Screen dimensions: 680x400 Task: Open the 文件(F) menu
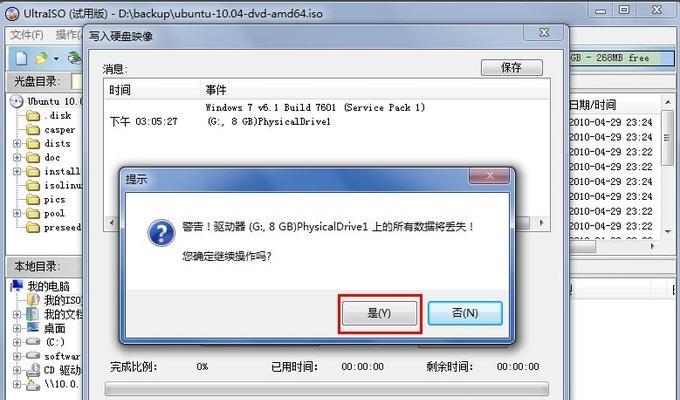point(27,35)
